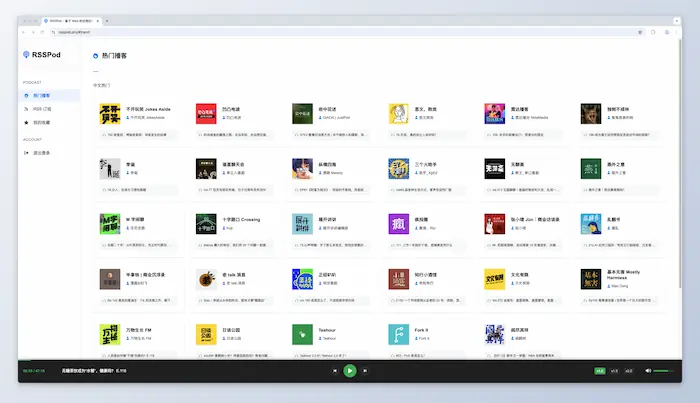The width and height of the screenshot is (700, 403).
Task: Click the page vertical scrollbar
Action: click(x=680, y=163)
